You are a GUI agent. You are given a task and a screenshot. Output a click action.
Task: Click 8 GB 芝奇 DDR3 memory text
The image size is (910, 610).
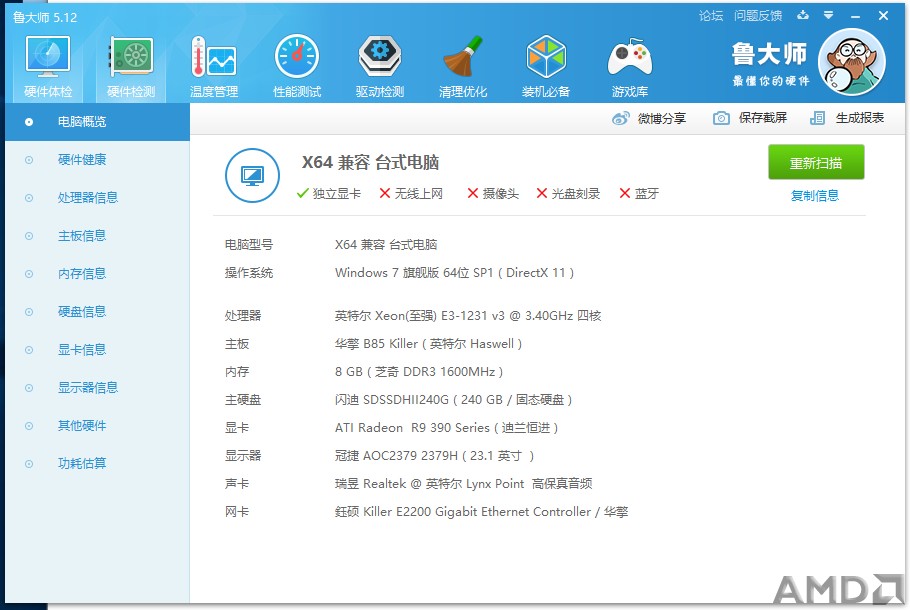pos(419,372)
